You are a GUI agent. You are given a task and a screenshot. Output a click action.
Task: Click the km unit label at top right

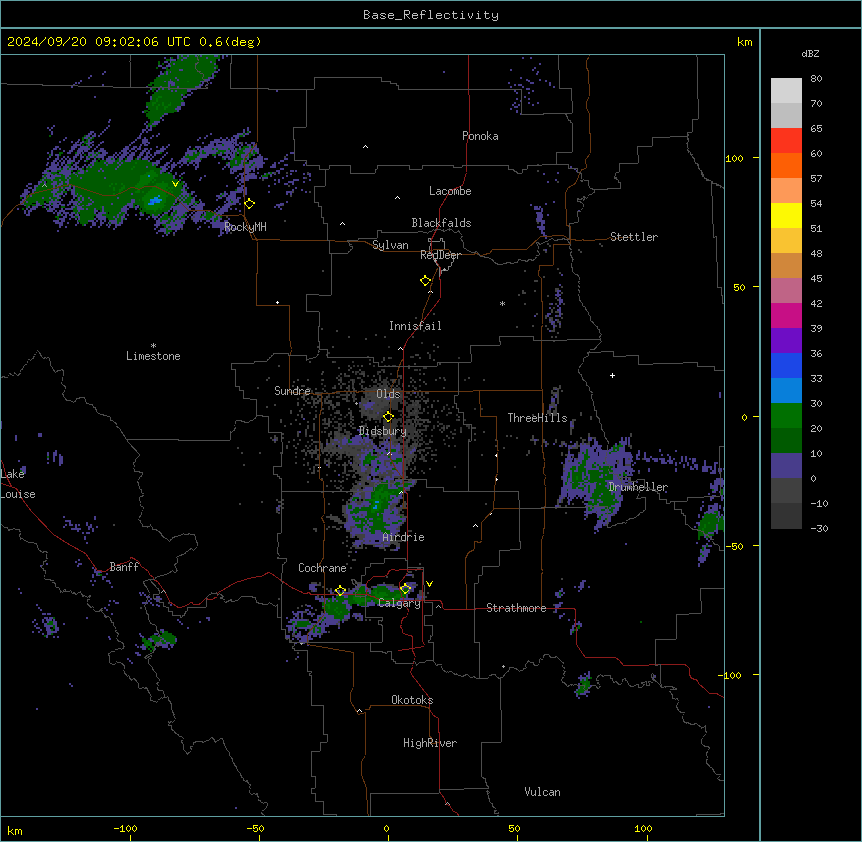[744, 42]
